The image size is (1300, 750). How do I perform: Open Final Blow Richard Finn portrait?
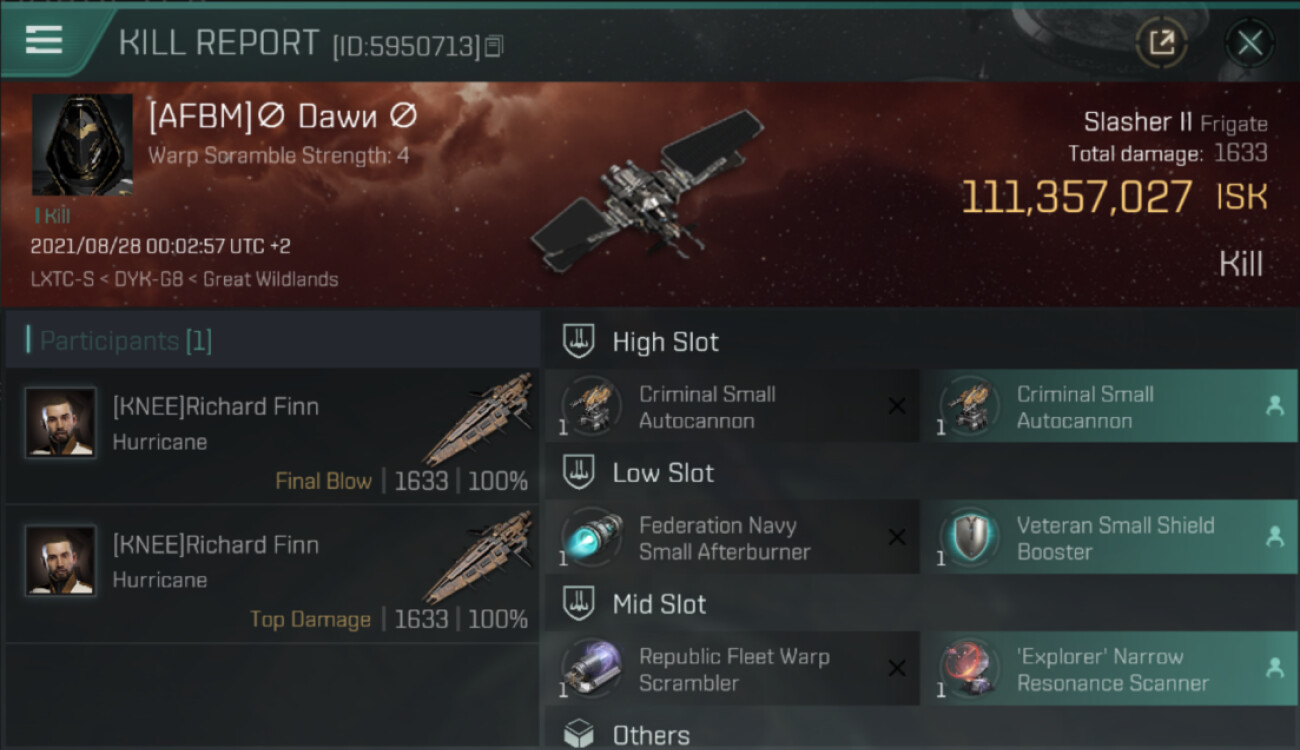click(61, 423)
